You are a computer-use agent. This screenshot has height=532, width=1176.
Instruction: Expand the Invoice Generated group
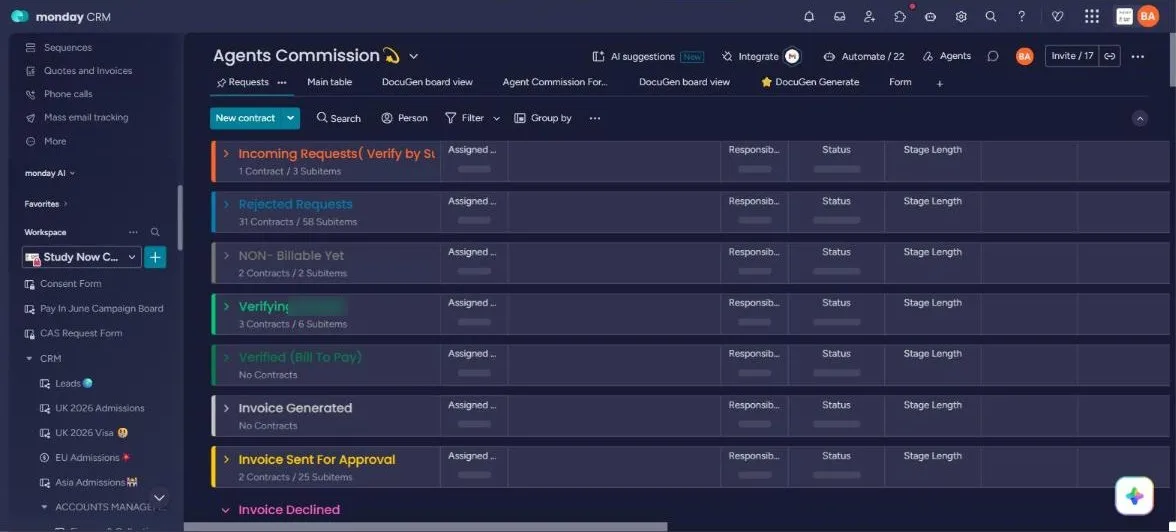[x=226, y=408]
